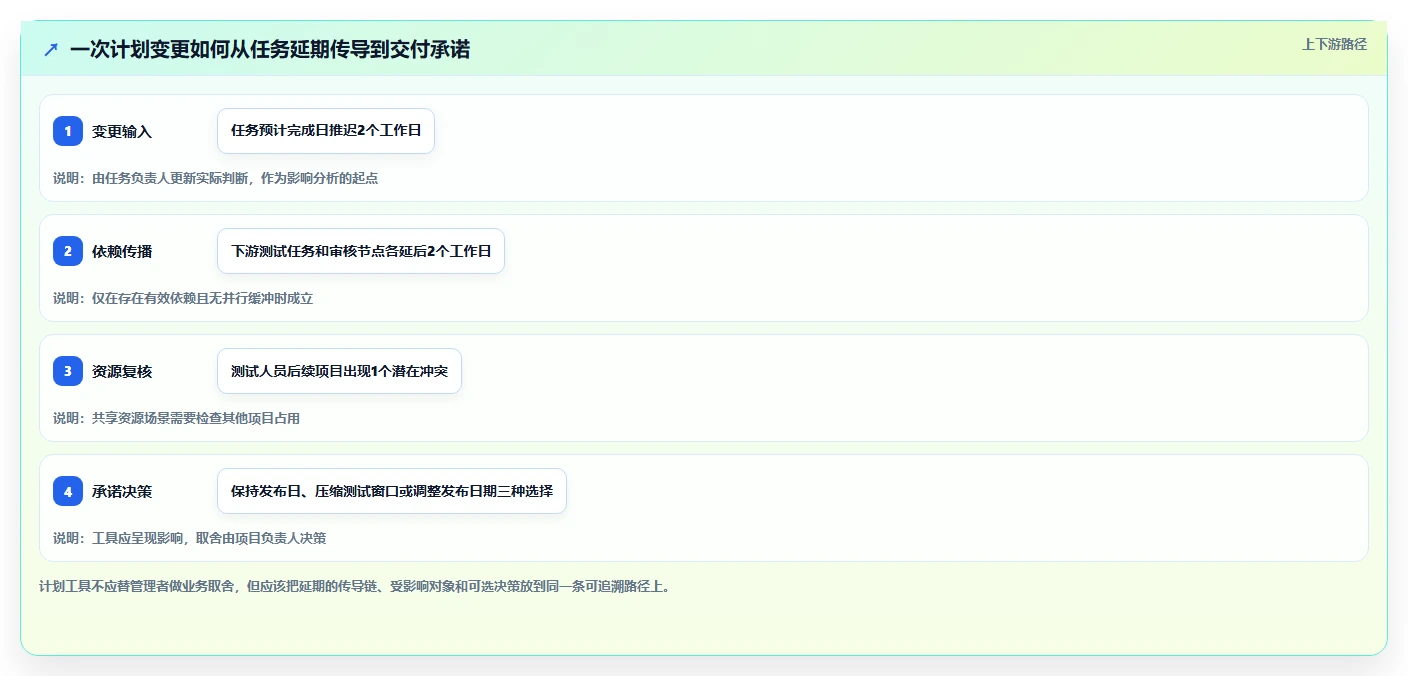The width and height of the screenshot is (1408, 676).
Task: Click the step 4 number badge
Action: [x=68, y=491]
